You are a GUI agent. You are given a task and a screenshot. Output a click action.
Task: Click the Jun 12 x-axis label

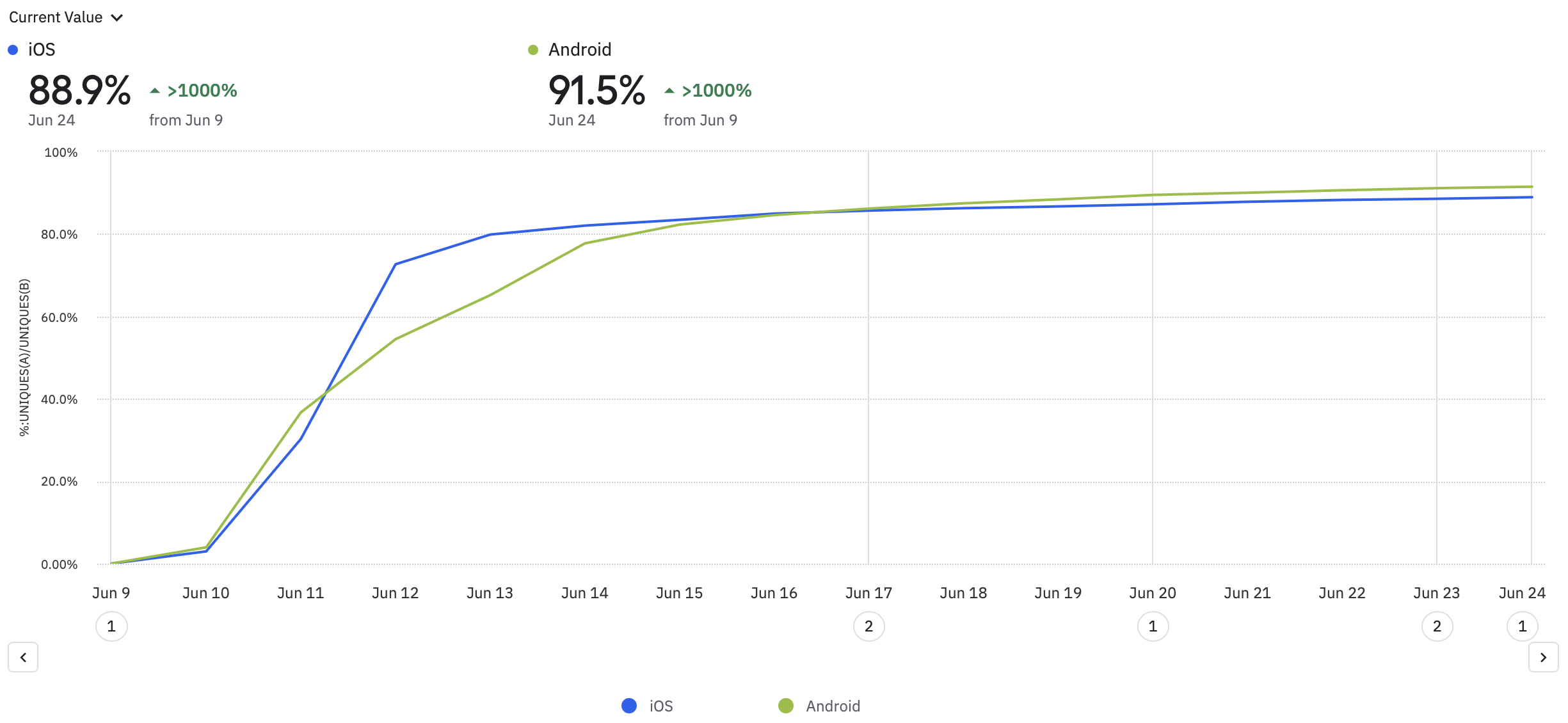coord(395,593)
